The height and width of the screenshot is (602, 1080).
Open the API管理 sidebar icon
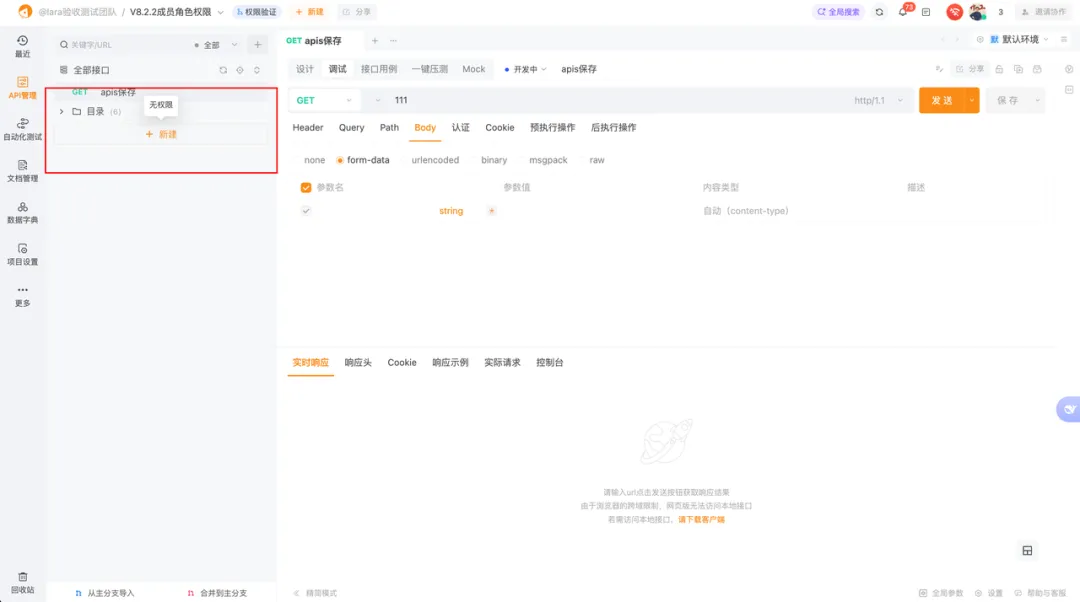tap(22, 87)
